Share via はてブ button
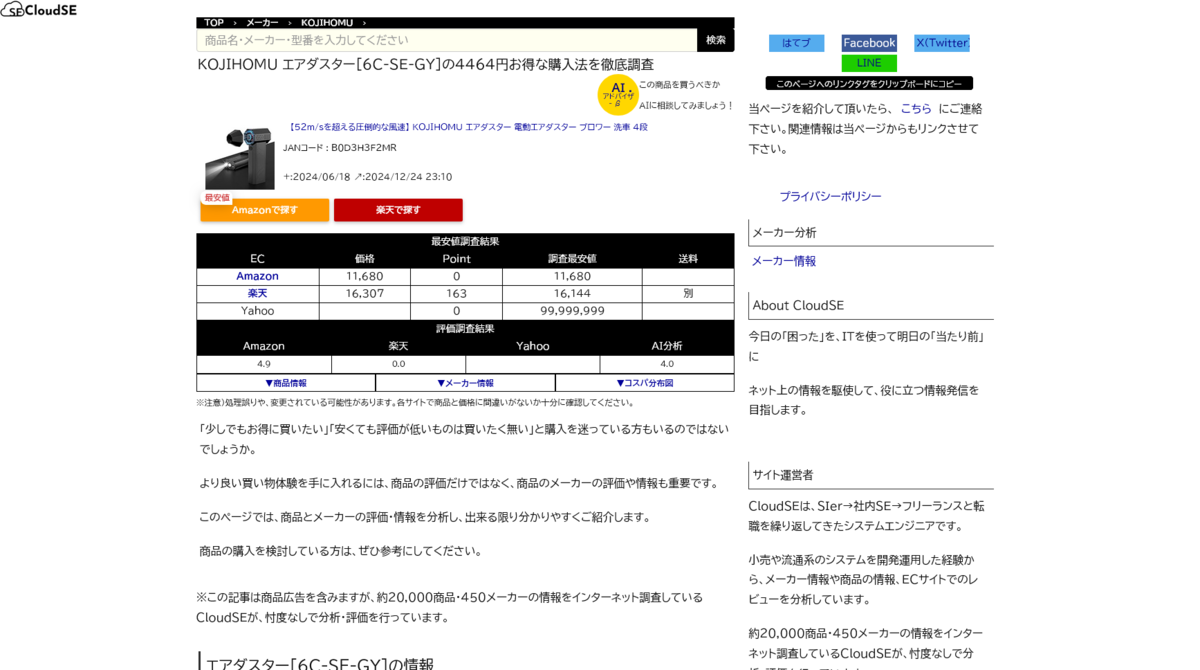 [796, 43]
